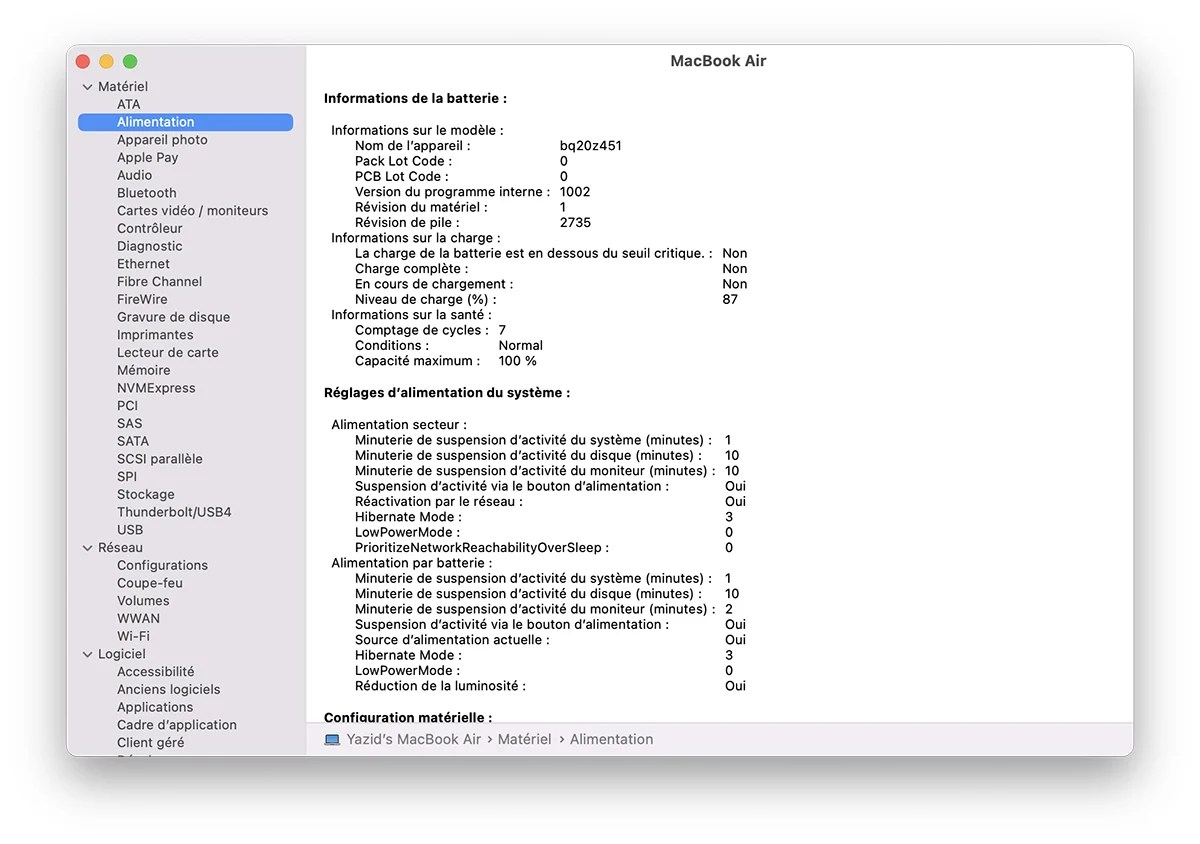This screenshot has height=844, width=1200.
Task: Select Apple Pay in sidebar
Action: (147, 158)
